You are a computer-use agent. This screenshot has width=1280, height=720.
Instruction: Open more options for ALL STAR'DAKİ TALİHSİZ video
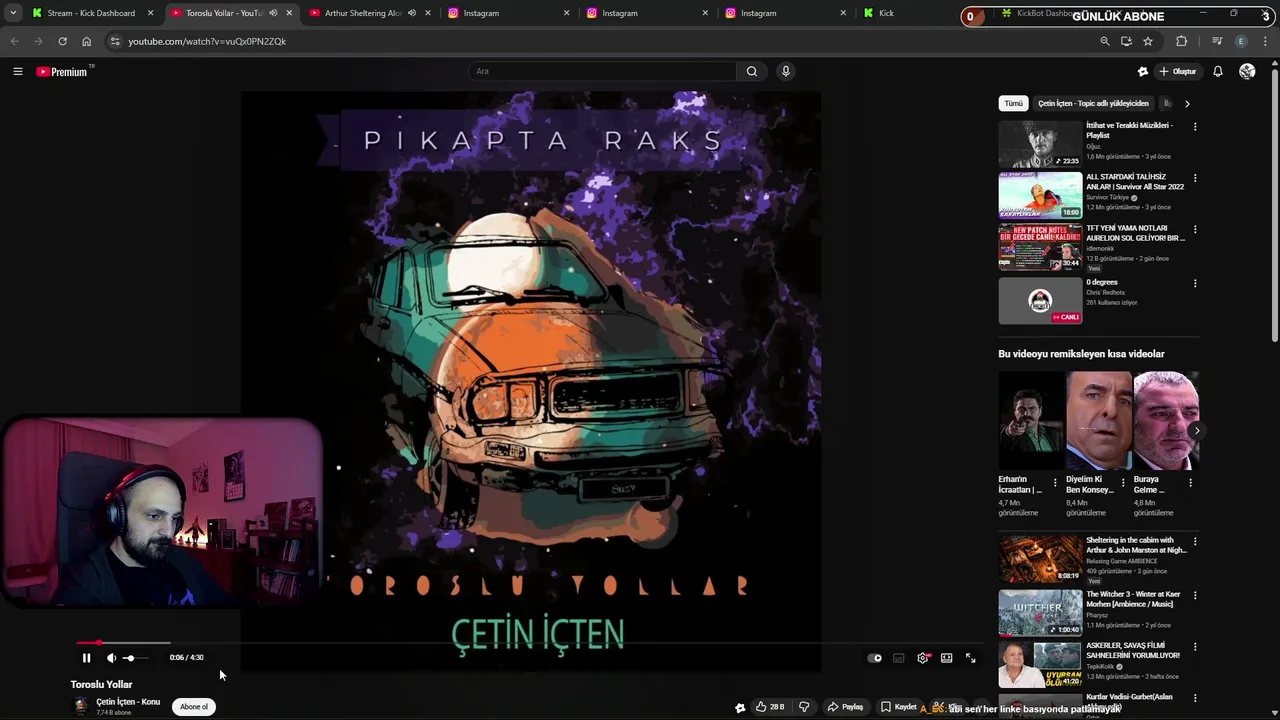pyautogui.click(x=1194, y=178)
